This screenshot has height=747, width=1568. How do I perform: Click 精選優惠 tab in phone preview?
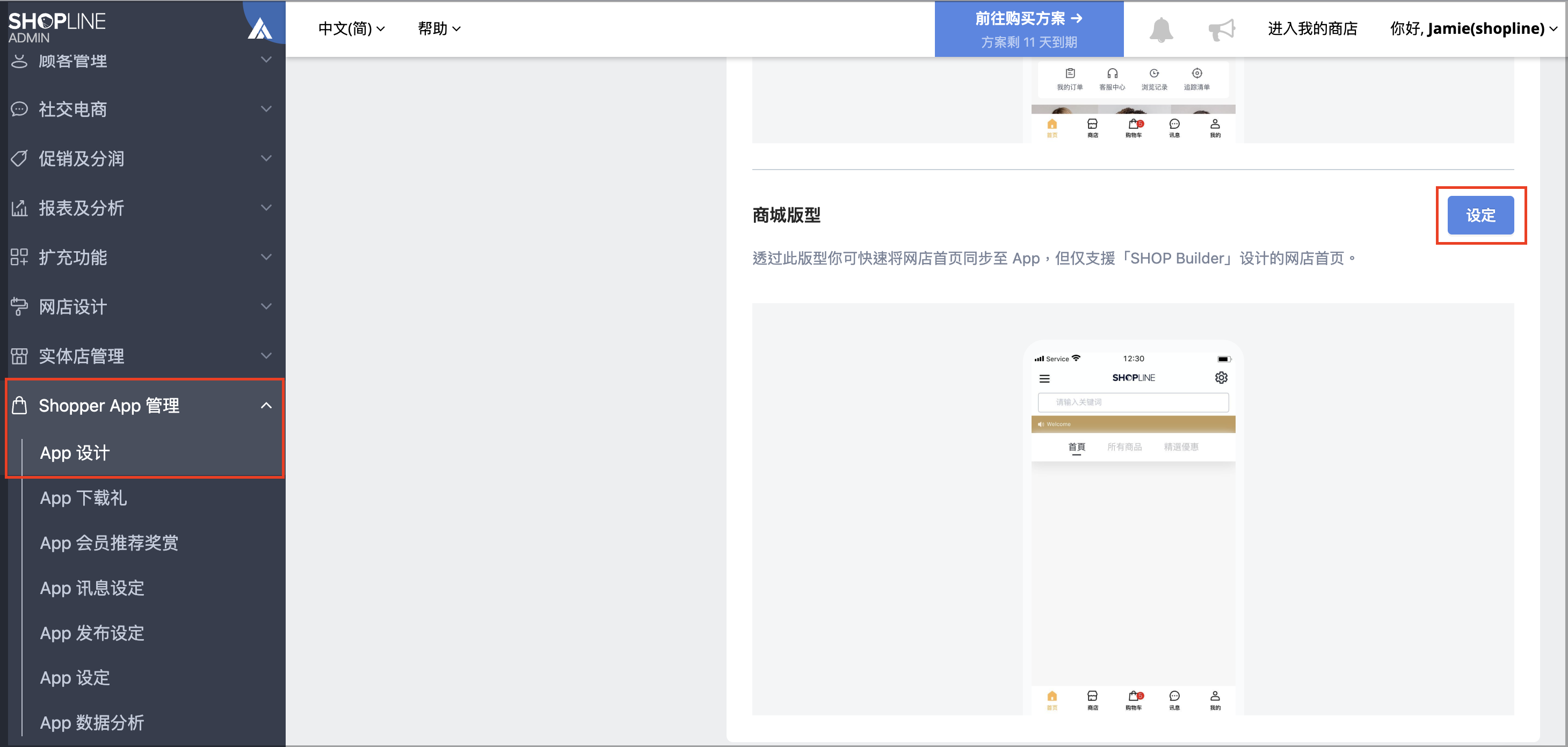(x=1181, y=447)
